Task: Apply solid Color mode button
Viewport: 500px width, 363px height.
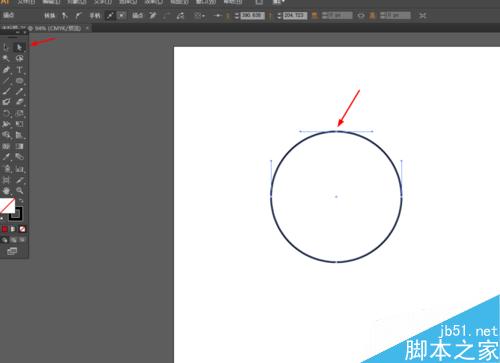Action: pyautogui.click(x=4, y=229)
